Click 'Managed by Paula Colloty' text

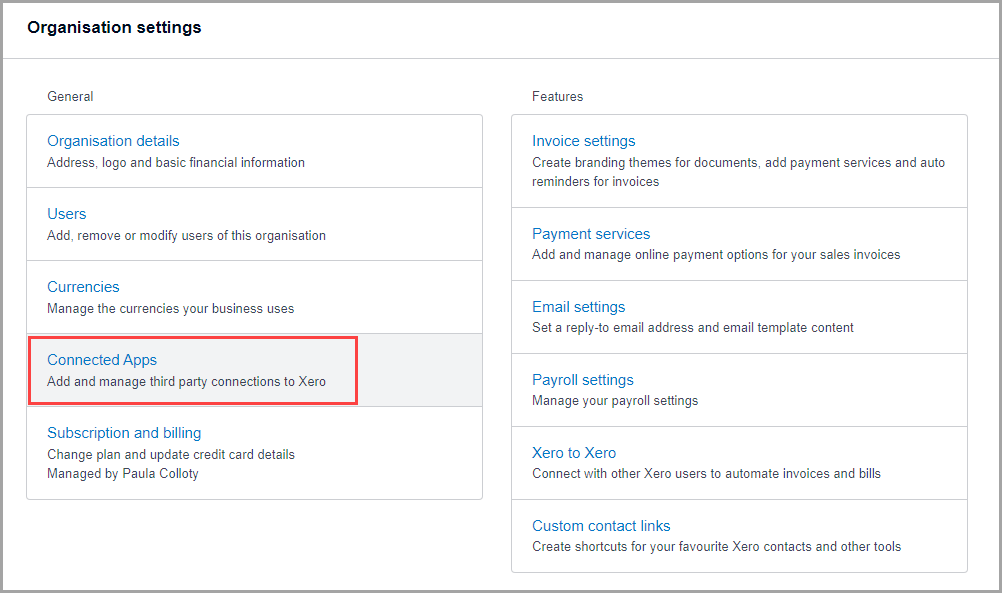point(123,474)
